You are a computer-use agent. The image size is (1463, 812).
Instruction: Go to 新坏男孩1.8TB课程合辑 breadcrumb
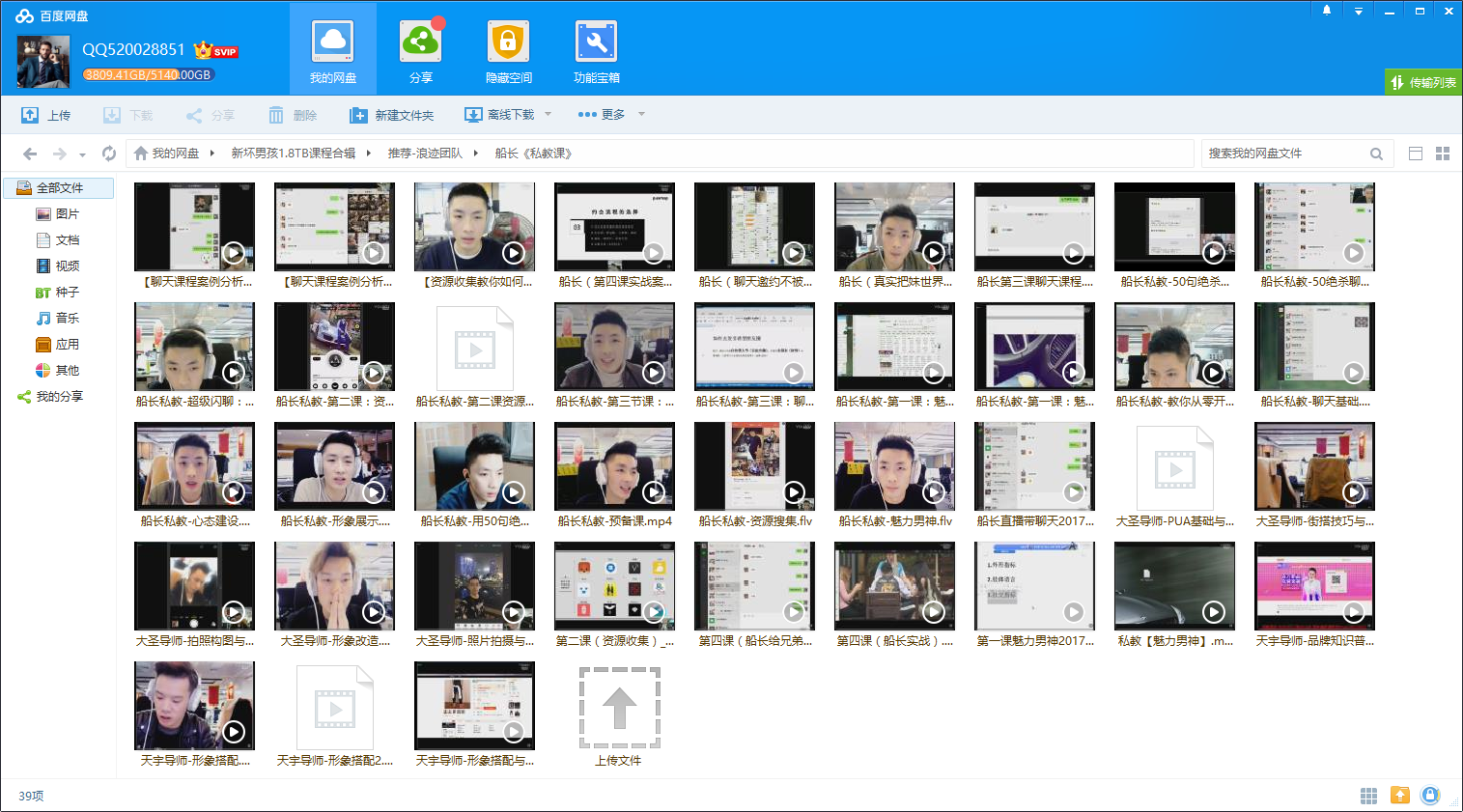coord(294,154)
